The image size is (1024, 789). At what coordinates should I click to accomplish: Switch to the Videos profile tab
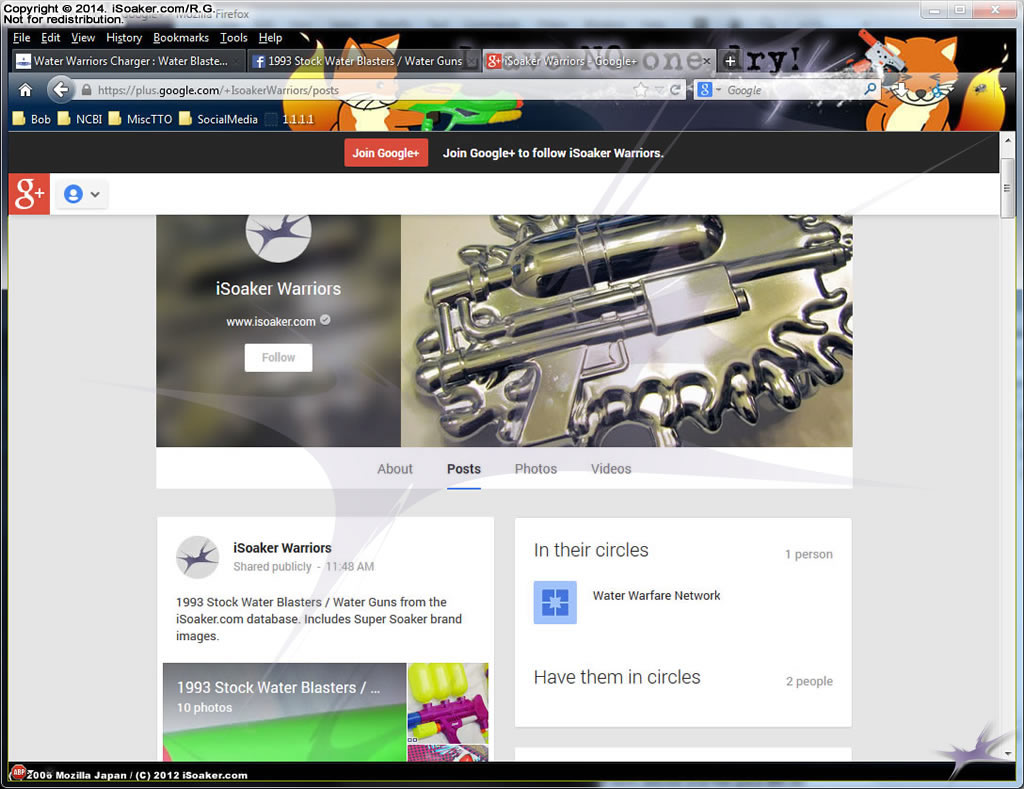[x=611, y=469]
